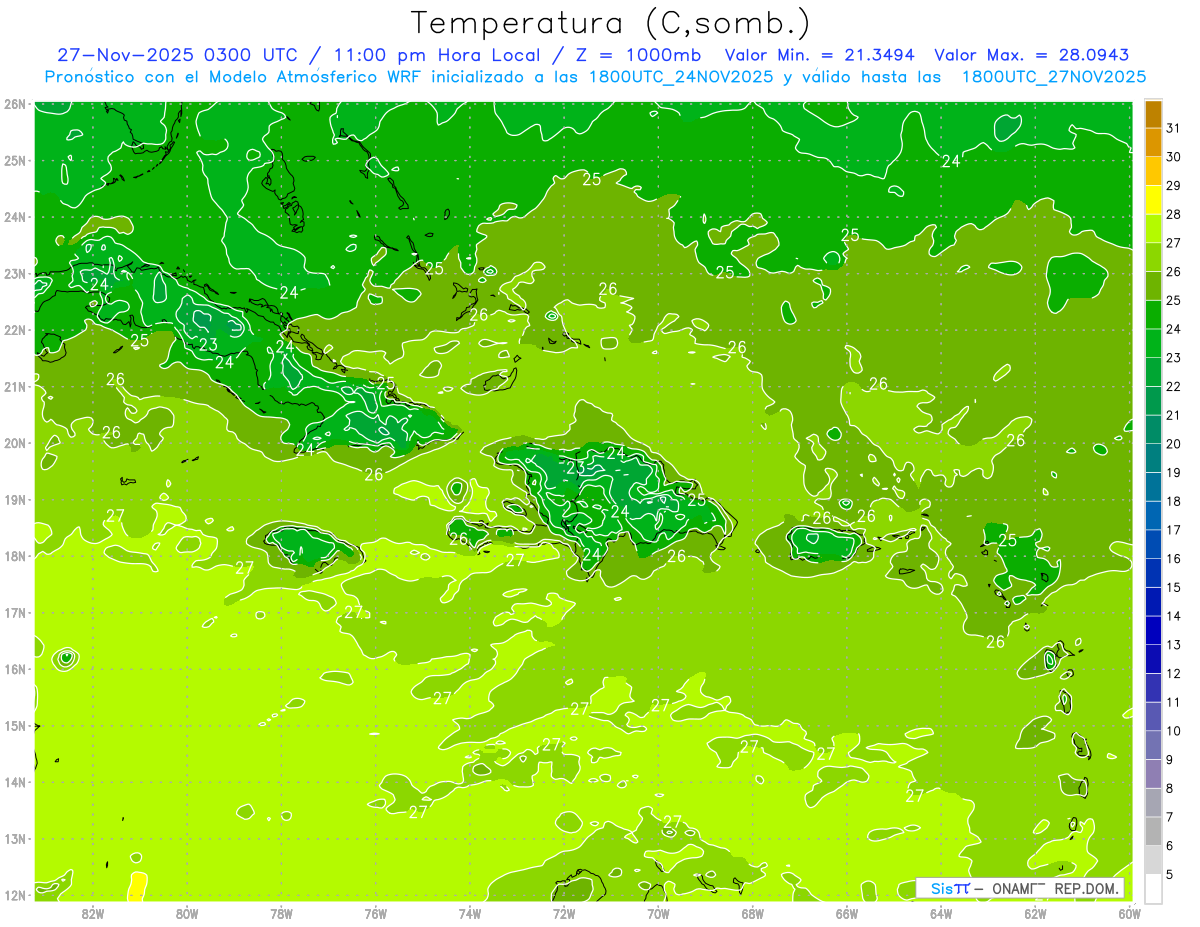
Task: Click the '15N' latitude axis label
Action: [15, 725]
